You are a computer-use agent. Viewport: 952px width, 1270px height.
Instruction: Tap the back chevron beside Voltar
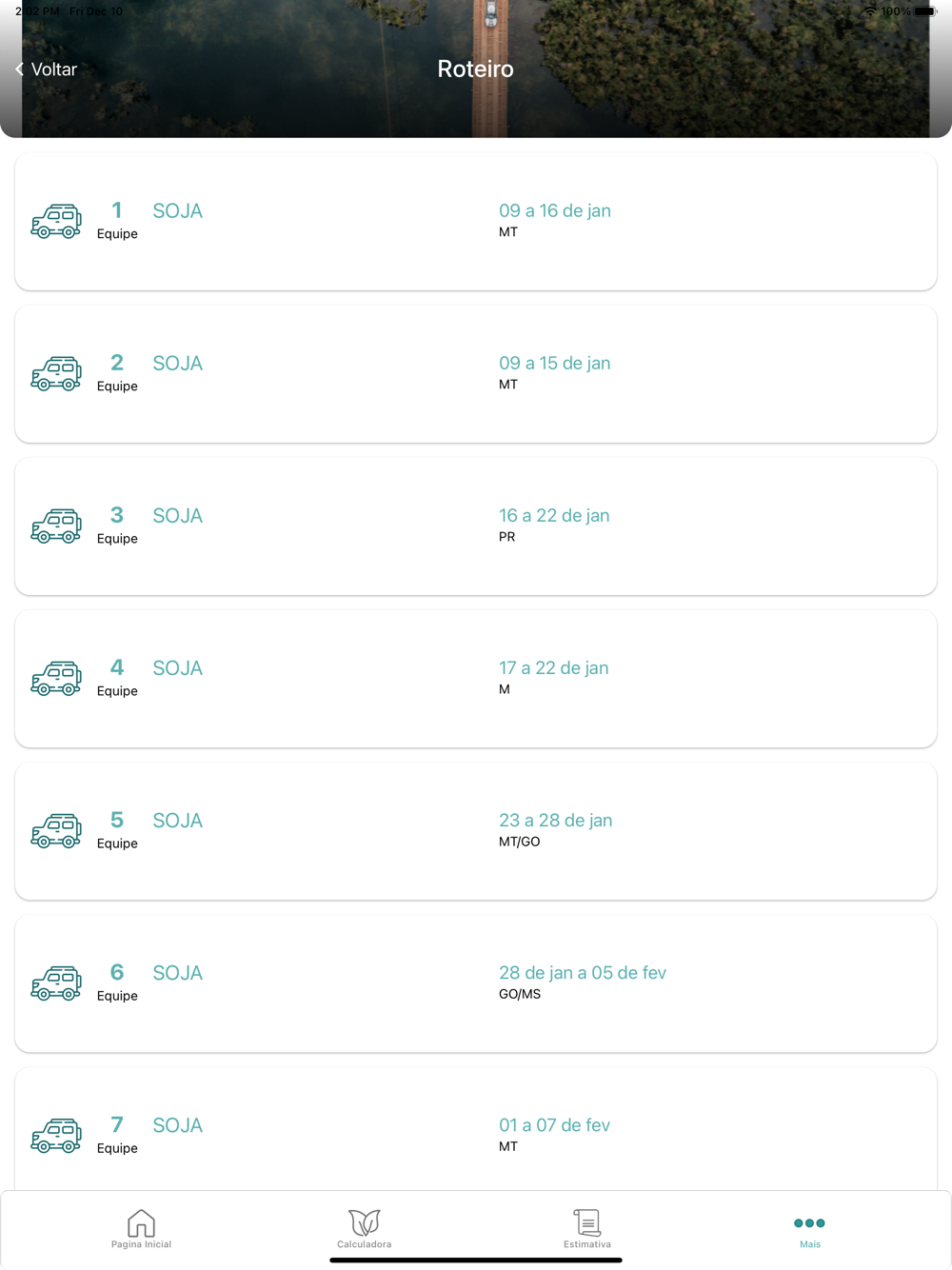click(x=19, y=69)
